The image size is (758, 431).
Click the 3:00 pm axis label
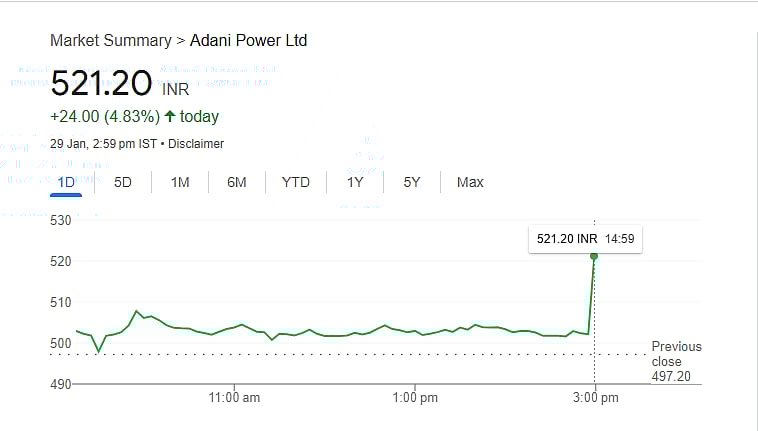click(595, 398)
